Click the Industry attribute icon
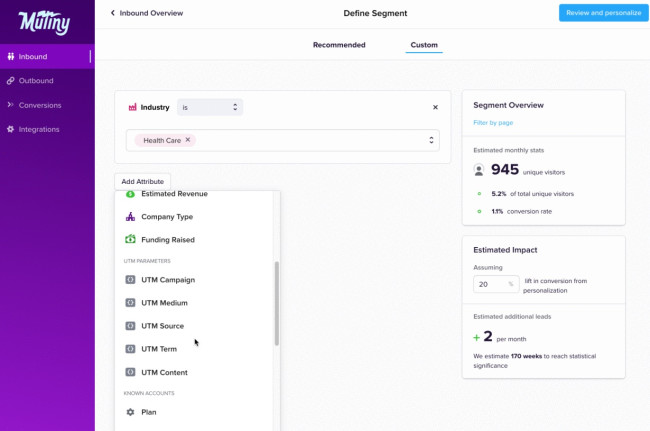Viewport: 650px width, 431px height. point(132,107)
